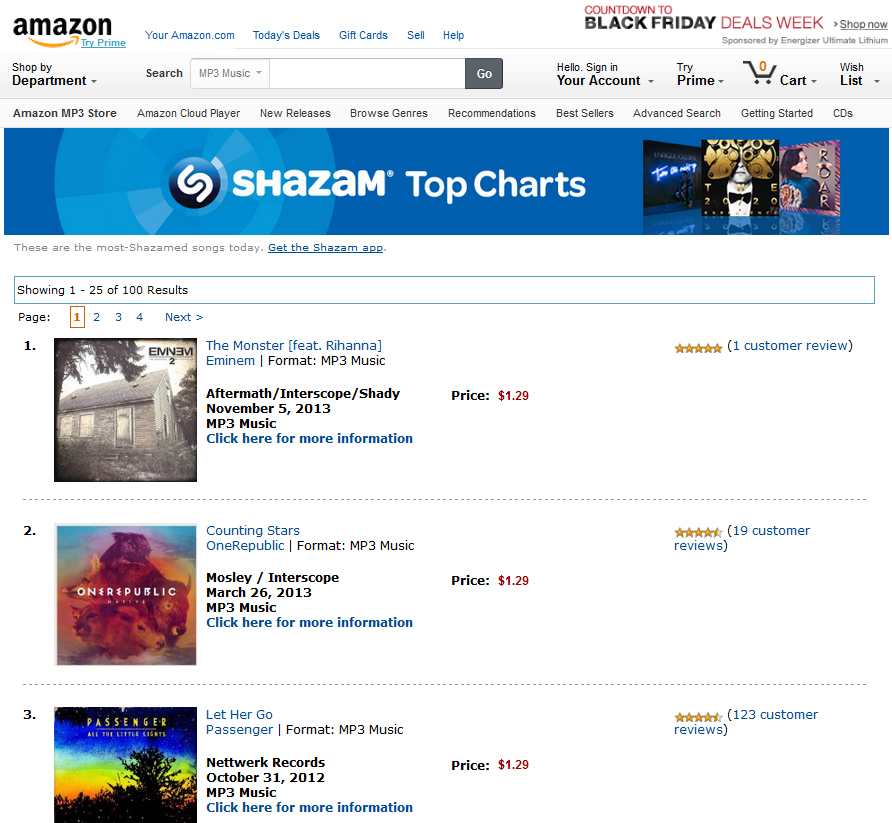Go to results page 2
892x823 pixels.
pos(97,317)
